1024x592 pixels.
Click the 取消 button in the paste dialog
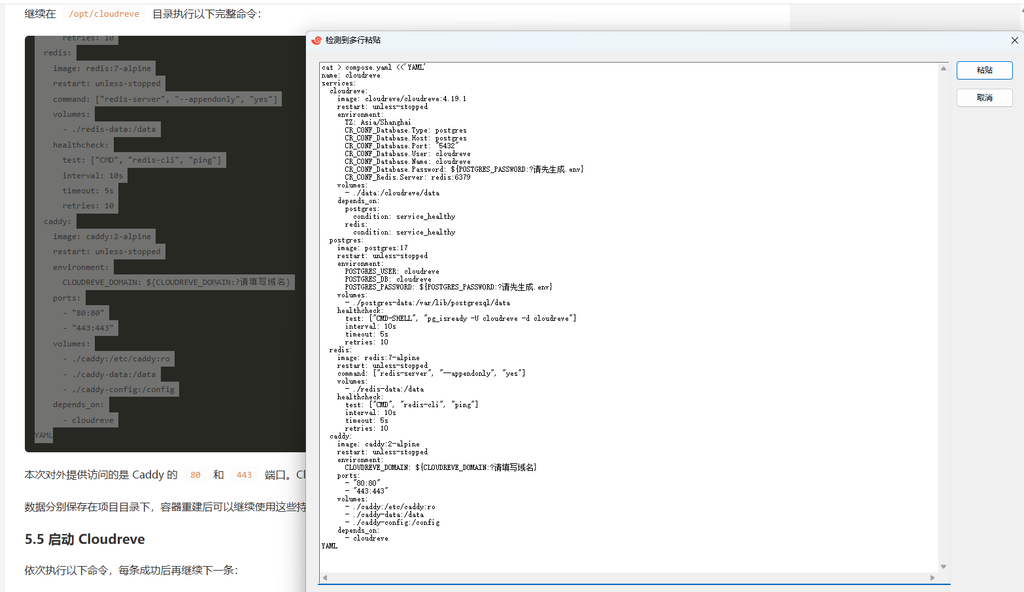(x=984, y=97)
